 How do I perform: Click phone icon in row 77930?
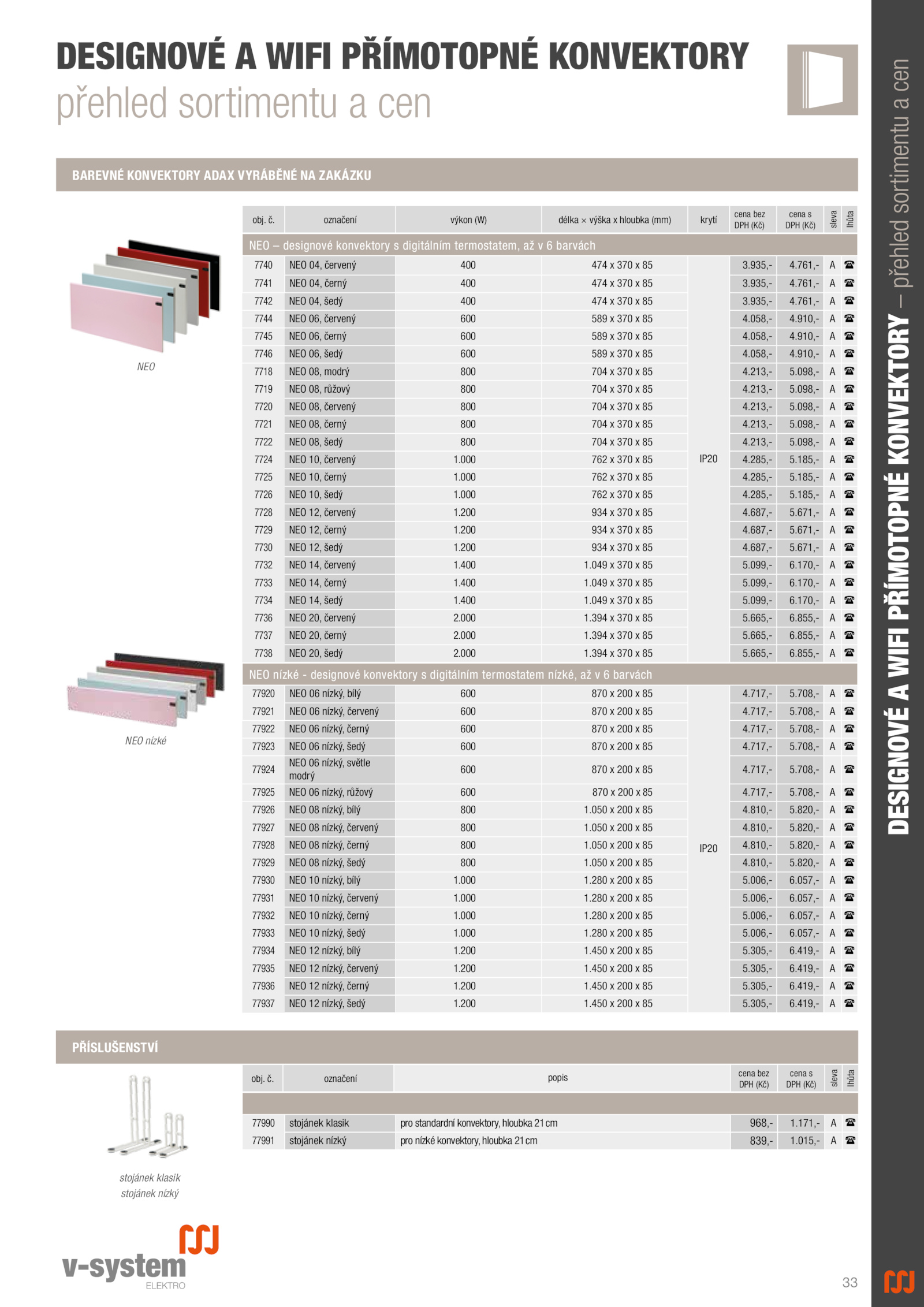point(849,880)
